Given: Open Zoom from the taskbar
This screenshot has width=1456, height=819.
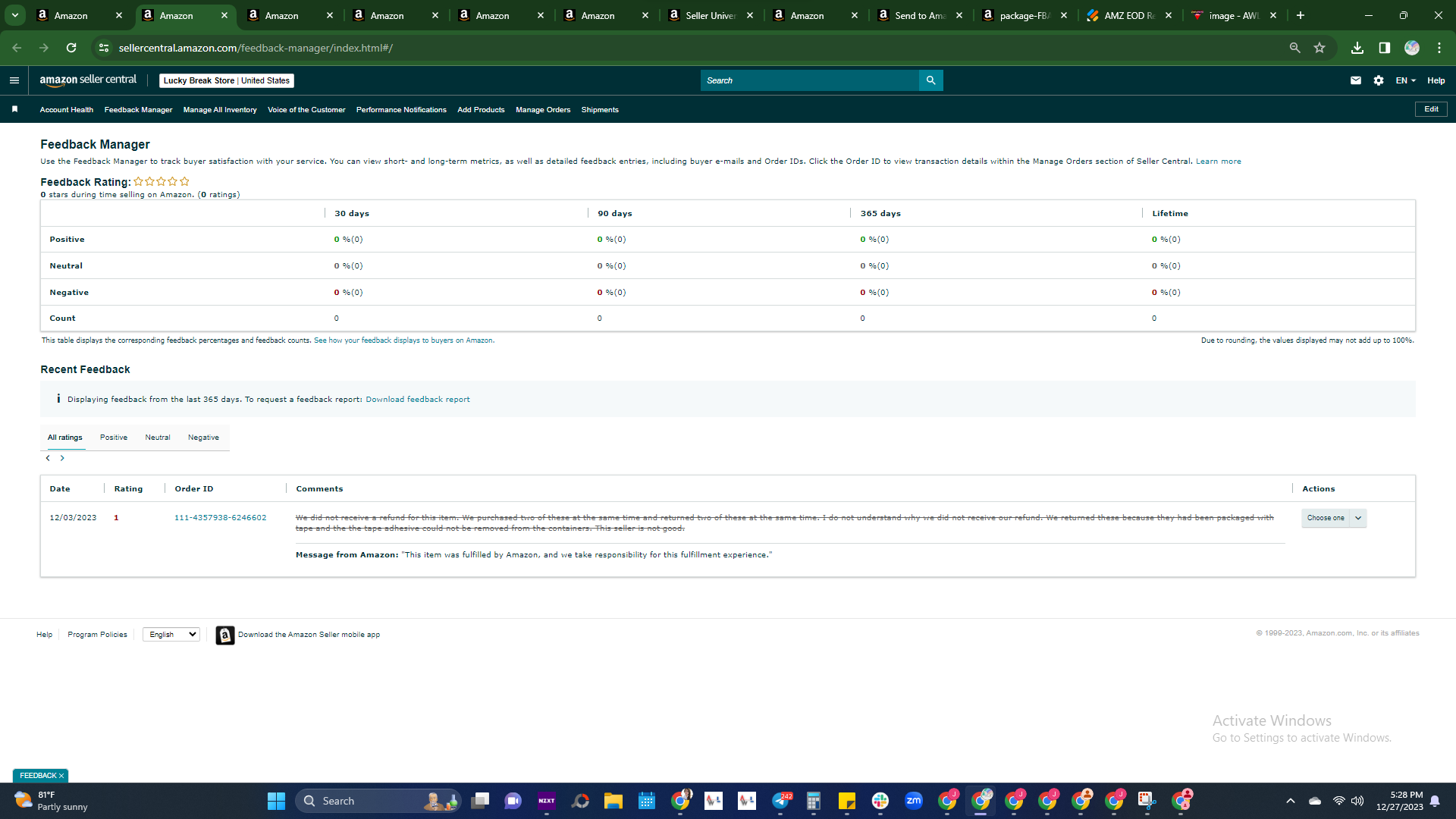Looking at the screenshot, I should click(x=914, y=801).
